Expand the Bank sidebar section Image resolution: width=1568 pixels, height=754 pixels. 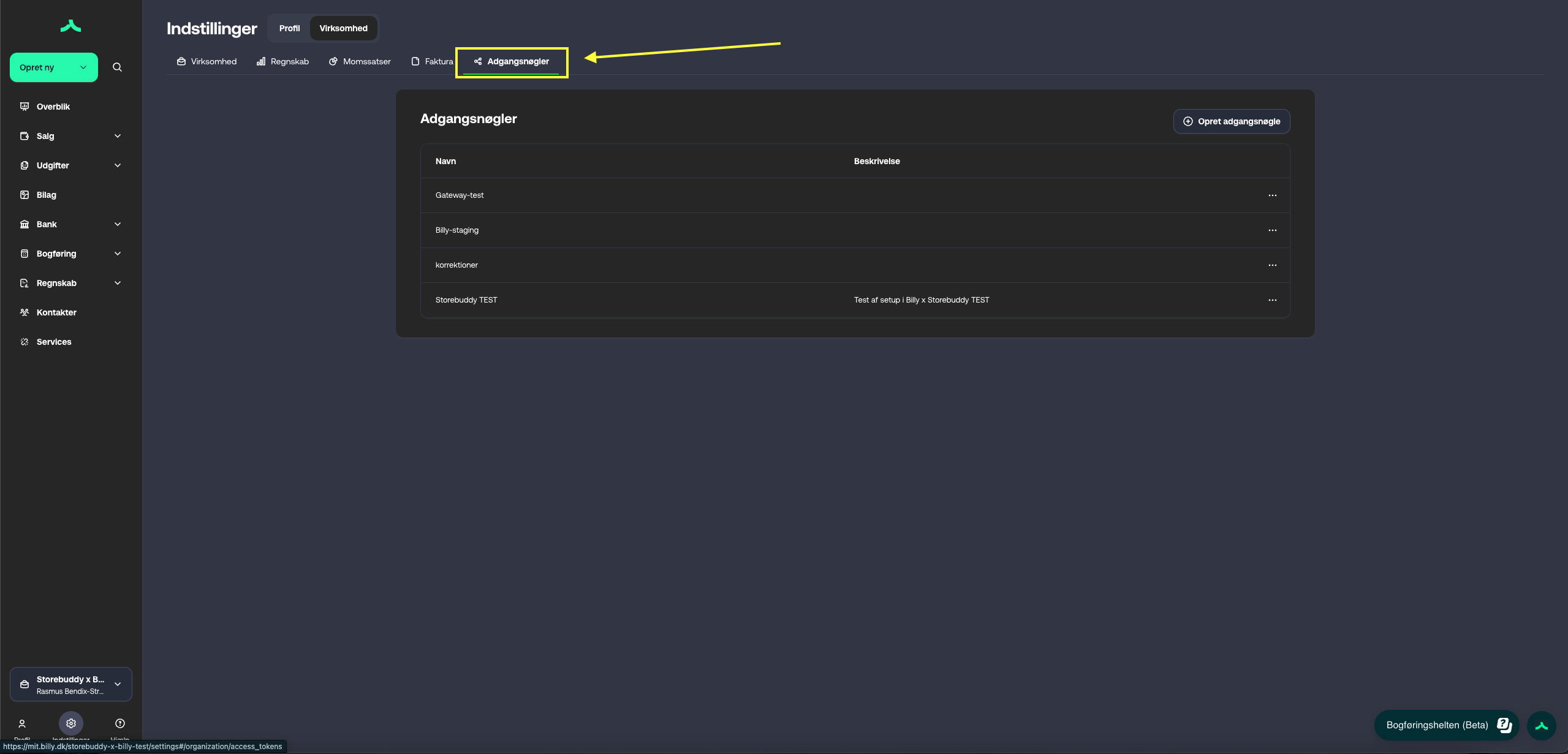(71, 224)
